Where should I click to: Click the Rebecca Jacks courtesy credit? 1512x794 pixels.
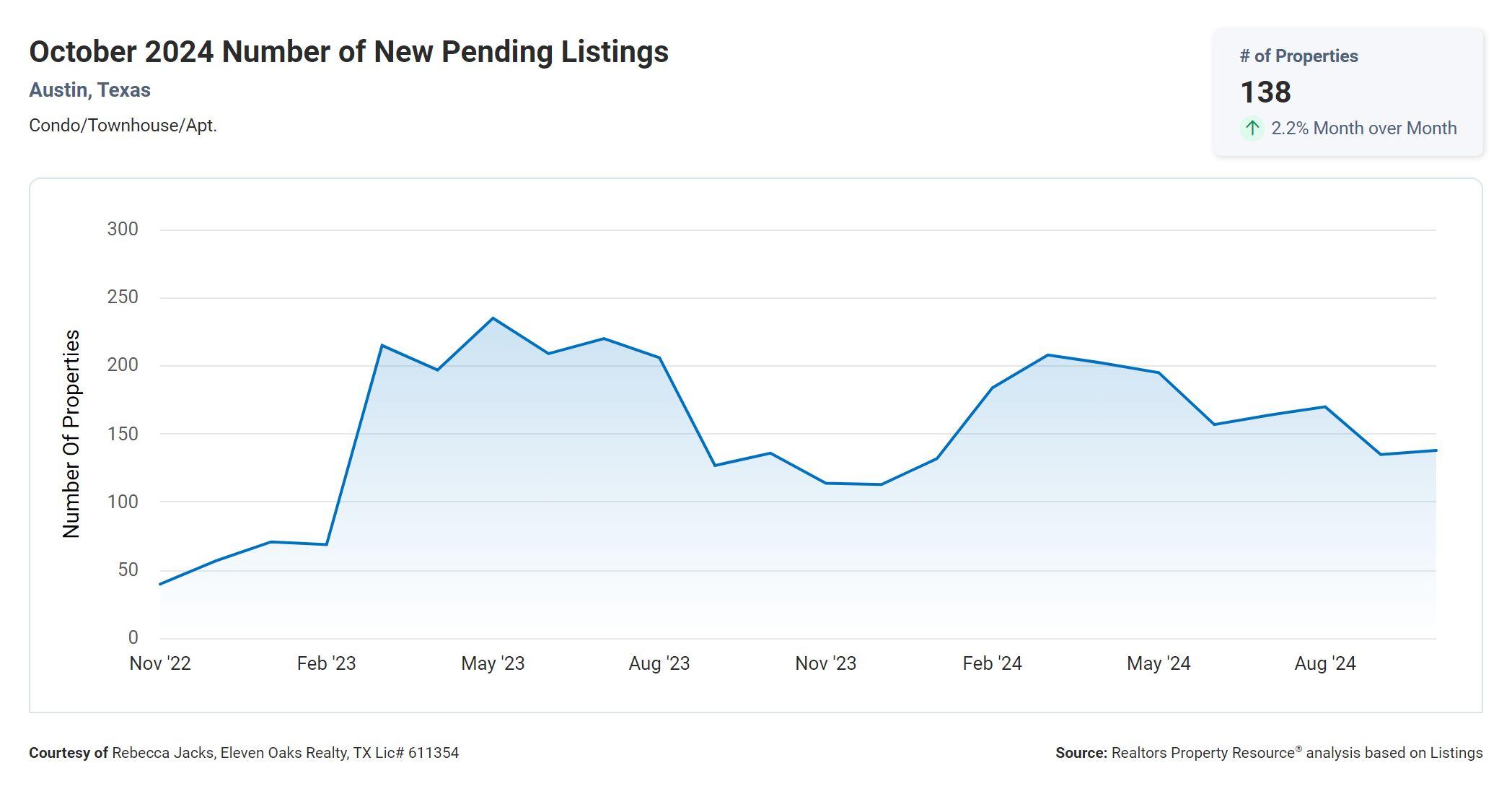point(244,753)
